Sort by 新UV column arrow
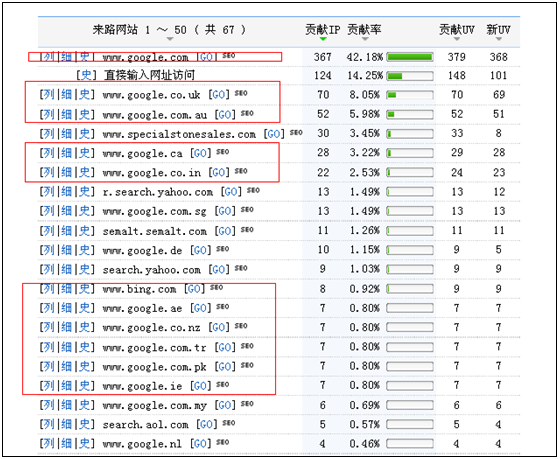Image resolution: width=560 pixels, height=459 pixels. [x=499, y=39]
